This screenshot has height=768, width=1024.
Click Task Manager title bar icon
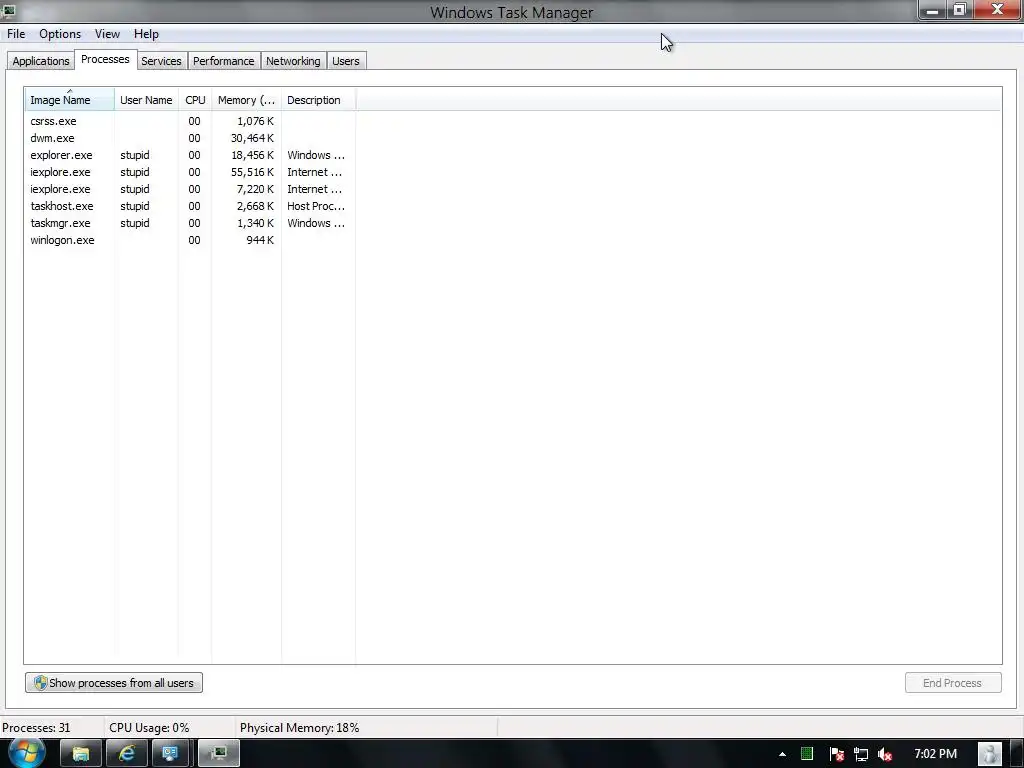click(8, 10)
